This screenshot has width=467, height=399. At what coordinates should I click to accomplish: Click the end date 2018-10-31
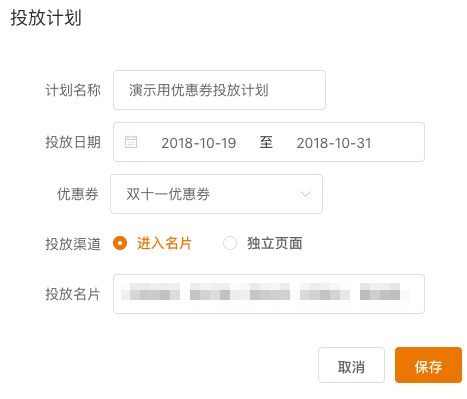tap(334, 143)
